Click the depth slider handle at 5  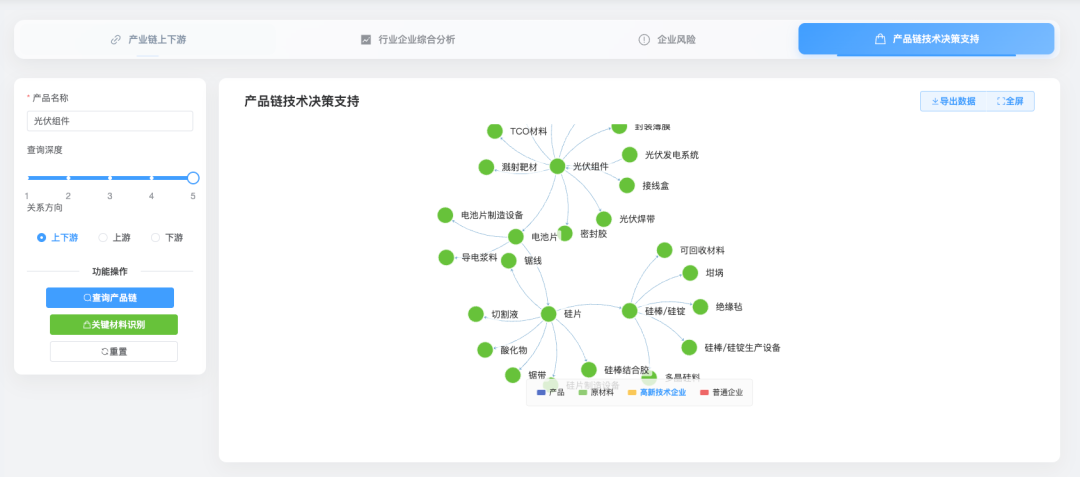pos(193,178)
